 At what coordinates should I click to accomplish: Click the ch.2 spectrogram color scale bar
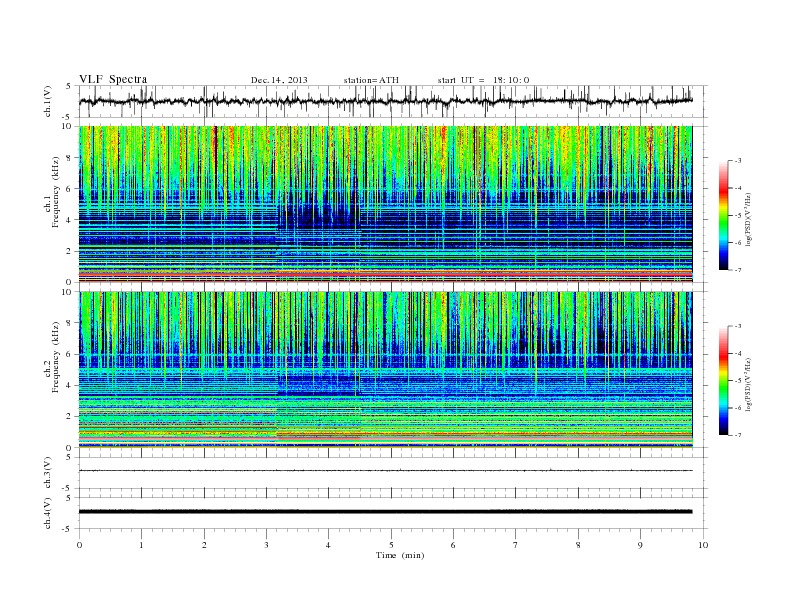tap(723, 380)
